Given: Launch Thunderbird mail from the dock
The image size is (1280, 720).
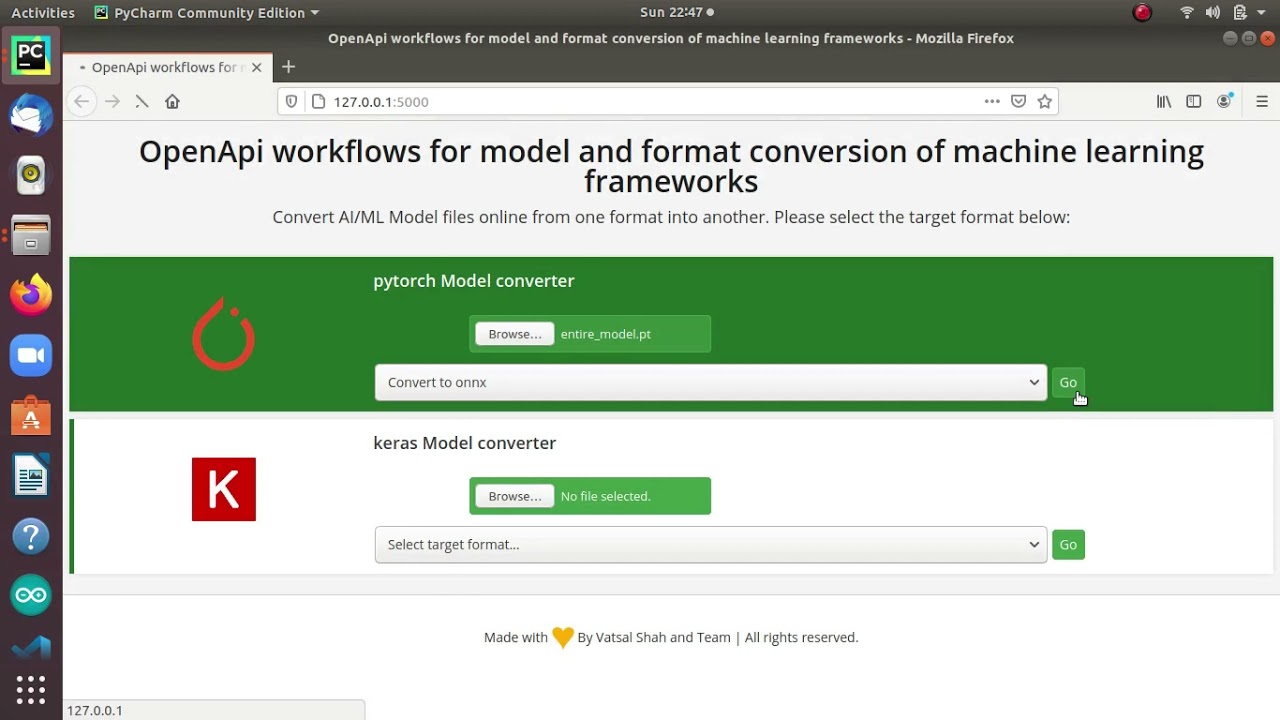Looking at the screenshot, I should [x=31, y=115].
